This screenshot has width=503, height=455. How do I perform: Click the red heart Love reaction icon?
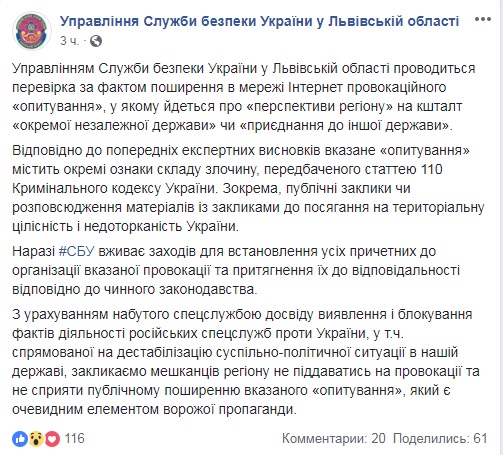click(x=52, y=439)
